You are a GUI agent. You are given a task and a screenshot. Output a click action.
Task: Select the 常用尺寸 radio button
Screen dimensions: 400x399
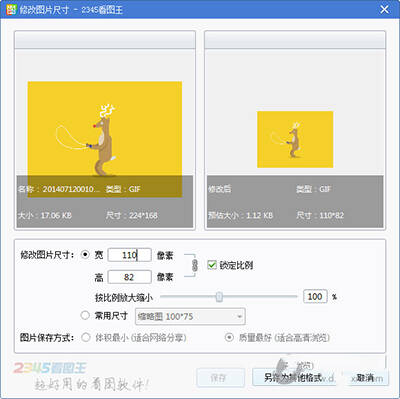[x=85, y=315]
